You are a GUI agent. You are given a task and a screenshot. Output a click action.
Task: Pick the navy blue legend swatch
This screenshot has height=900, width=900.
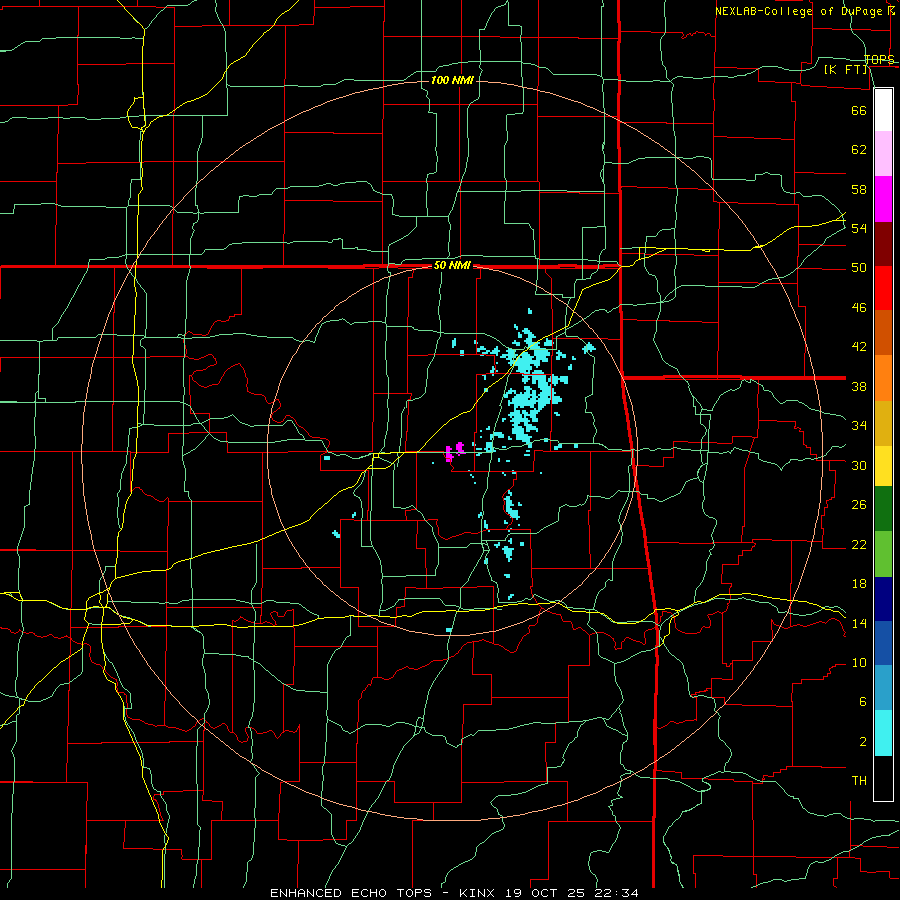click(x=883, y=599)
